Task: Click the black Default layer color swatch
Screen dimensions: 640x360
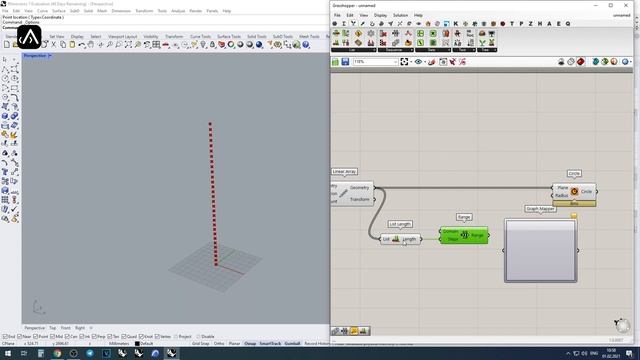Action: [137, 344]
